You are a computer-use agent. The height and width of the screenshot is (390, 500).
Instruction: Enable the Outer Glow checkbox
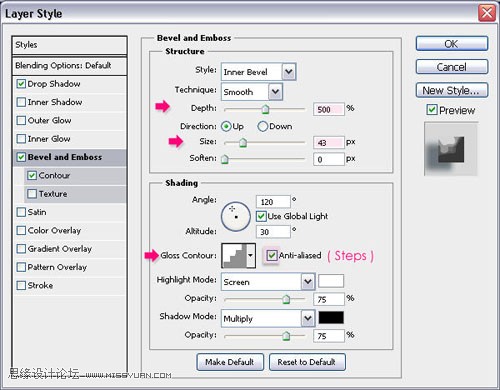(21, 120)
